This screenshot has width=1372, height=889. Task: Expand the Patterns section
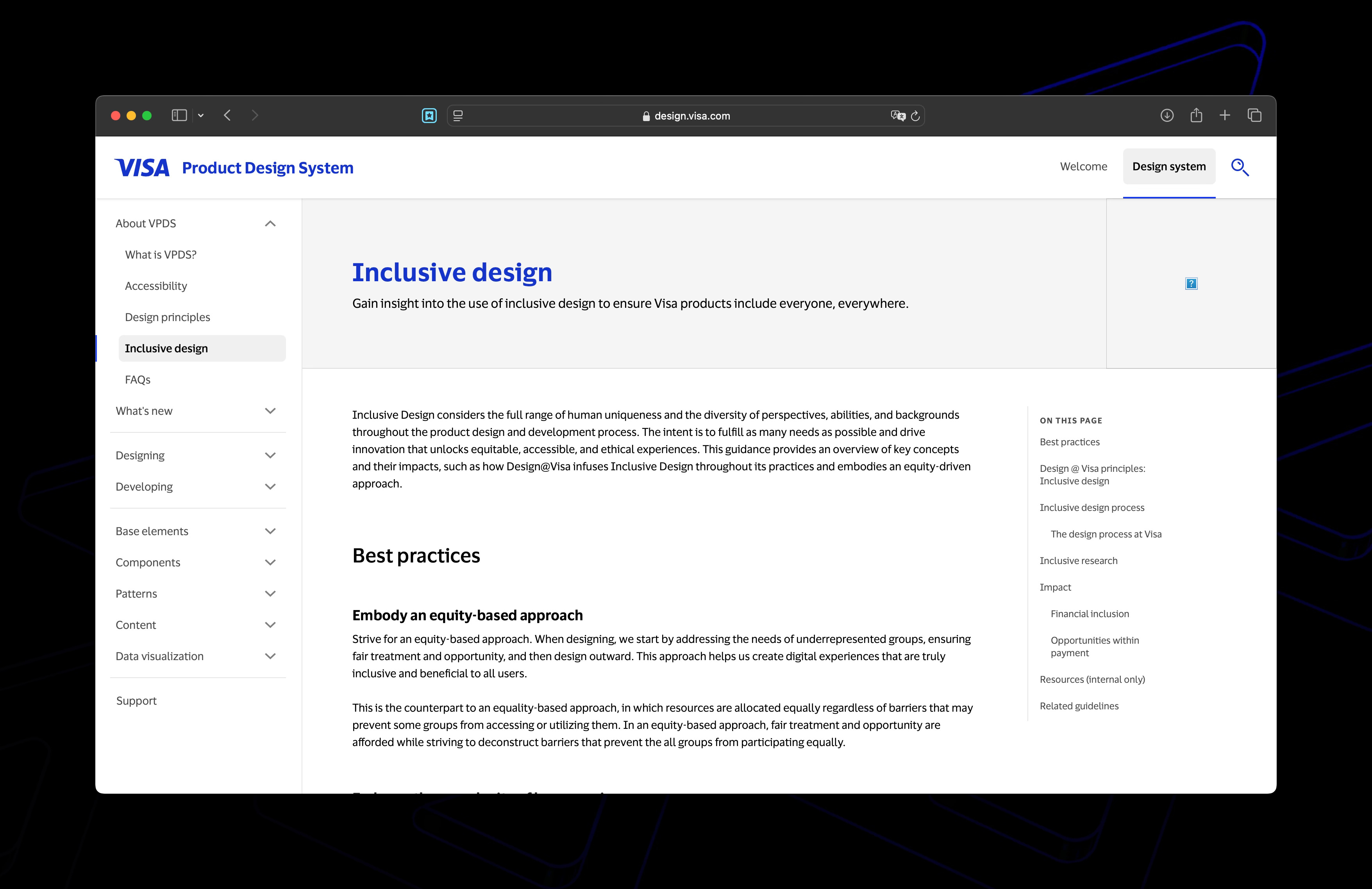point(195,593)
